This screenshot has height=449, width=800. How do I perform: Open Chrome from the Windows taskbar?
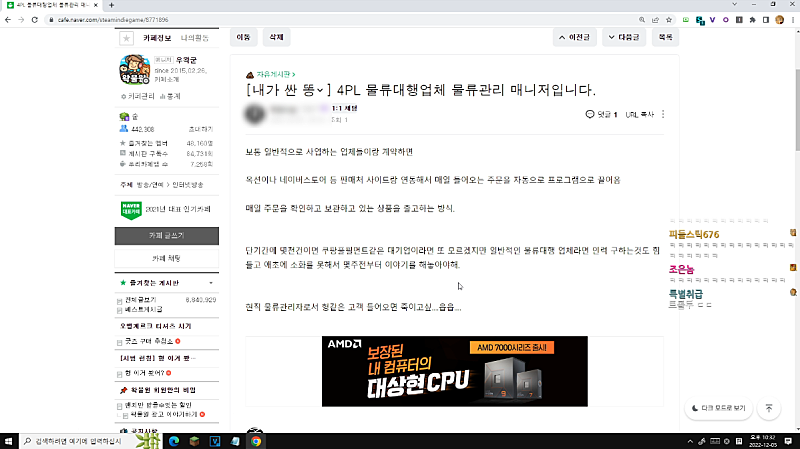click(256, 440)
